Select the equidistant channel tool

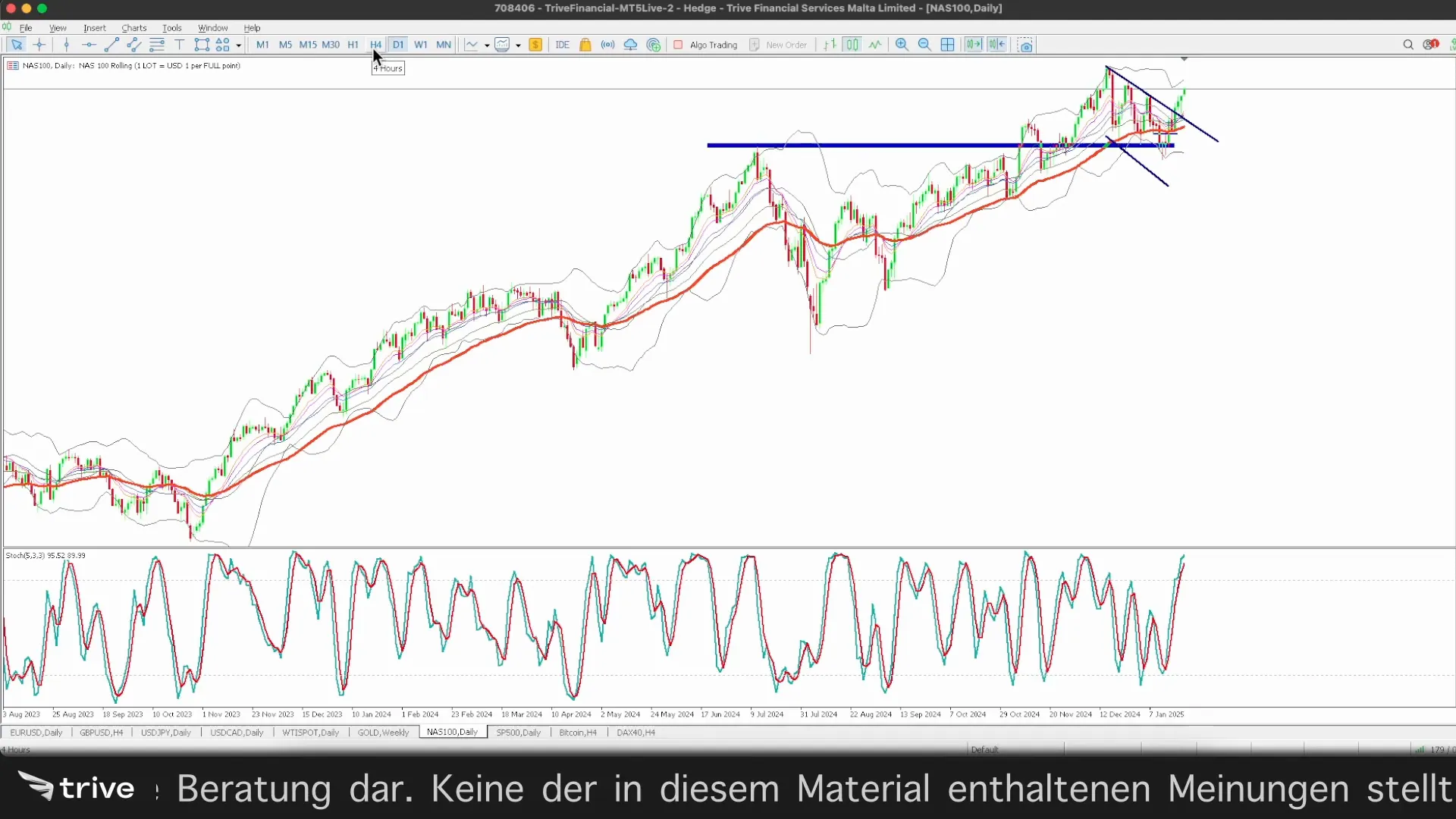point(134,45)
